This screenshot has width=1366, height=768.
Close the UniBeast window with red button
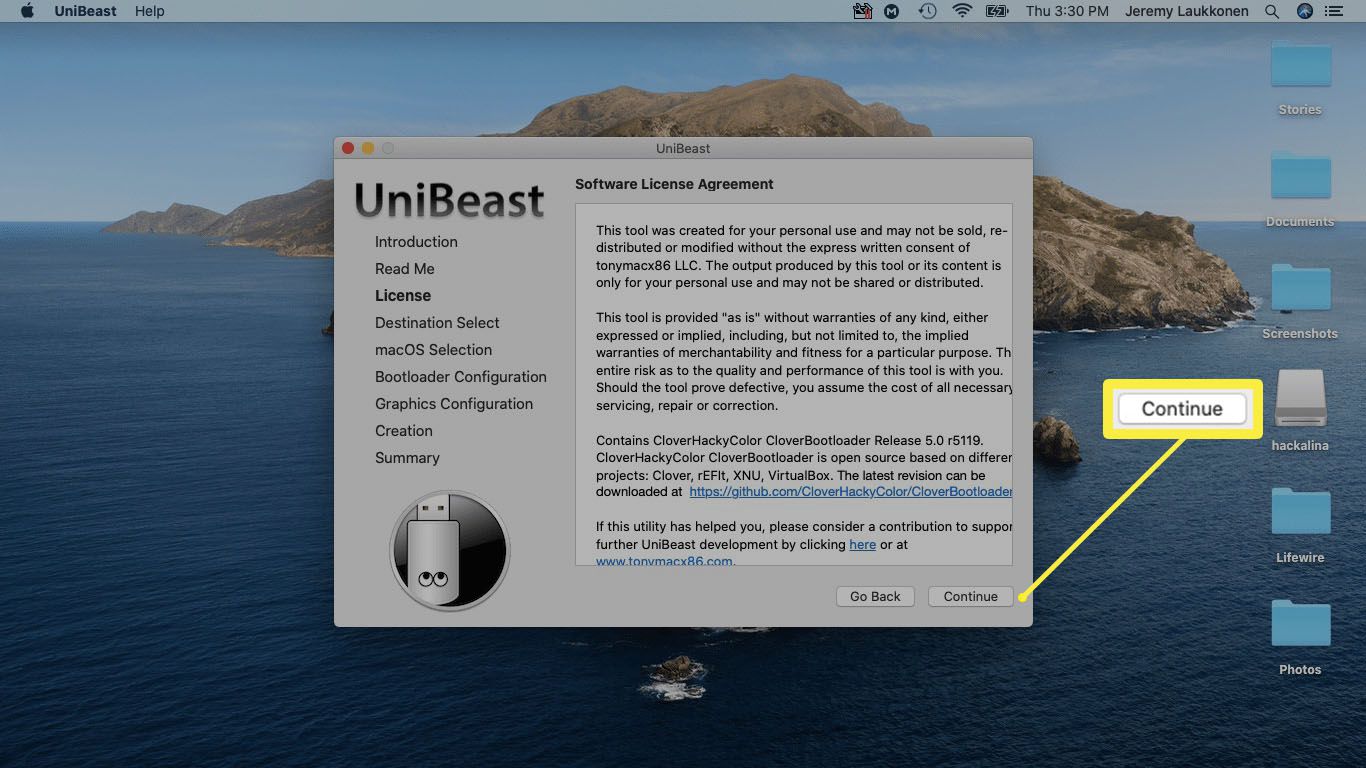pos(348,148)
